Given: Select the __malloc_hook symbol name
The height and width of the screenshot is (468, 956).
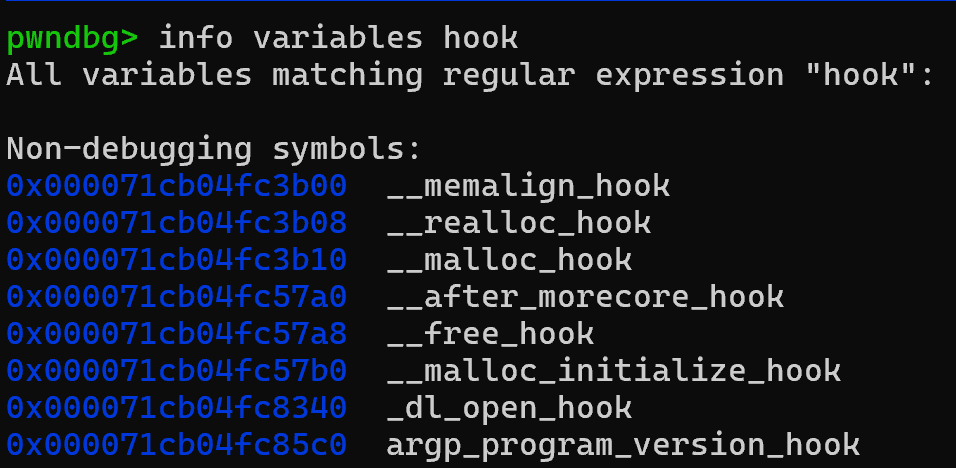Looking at the screenshot, I should tap(509, 260).
